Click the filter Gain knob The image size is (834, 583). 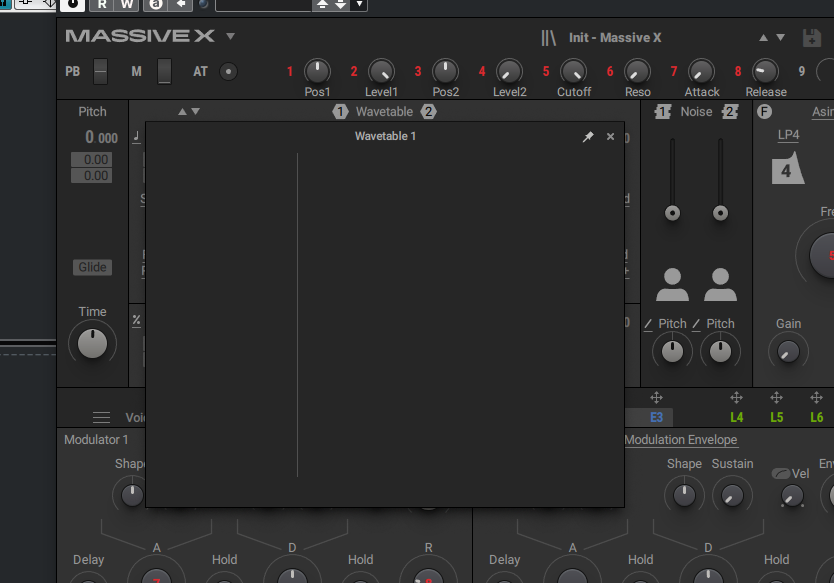pyautogui.click(x=788, y=352)
